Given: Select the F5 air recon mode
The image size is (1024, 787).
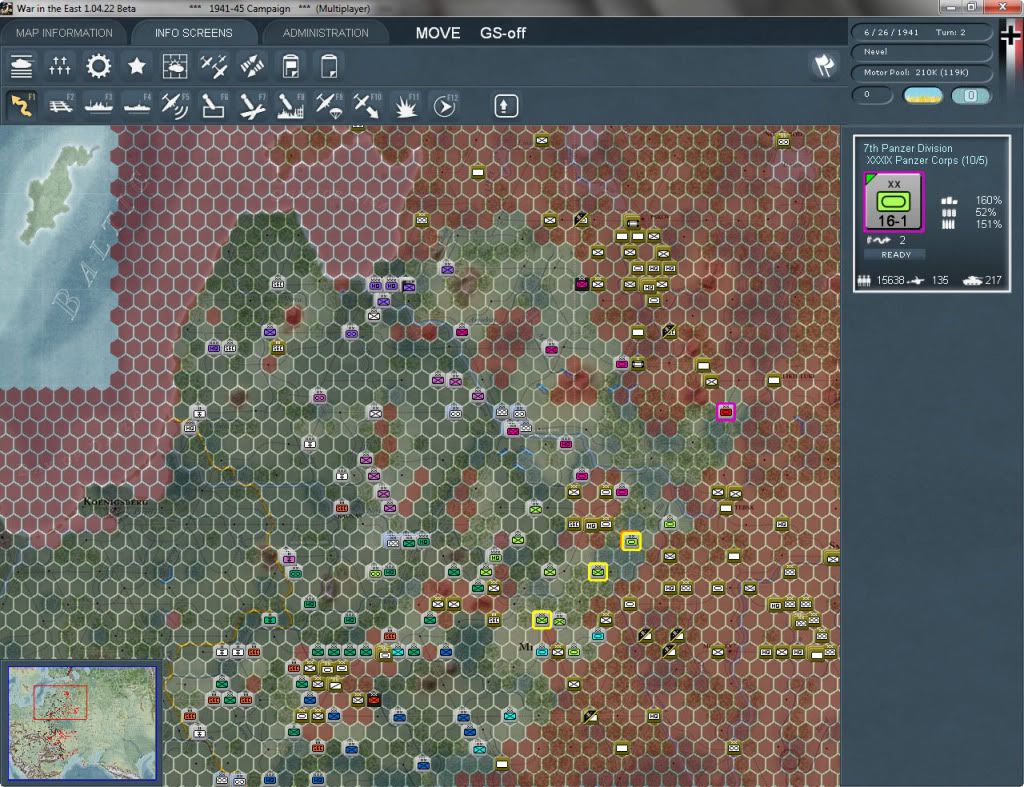Looking at the screenshot, I should (x=175, y=106).
